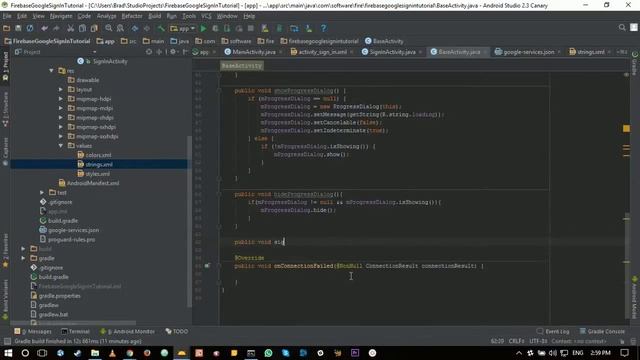Open the TODO tool window
Screen dimensions: 640x360
[177, 331]
